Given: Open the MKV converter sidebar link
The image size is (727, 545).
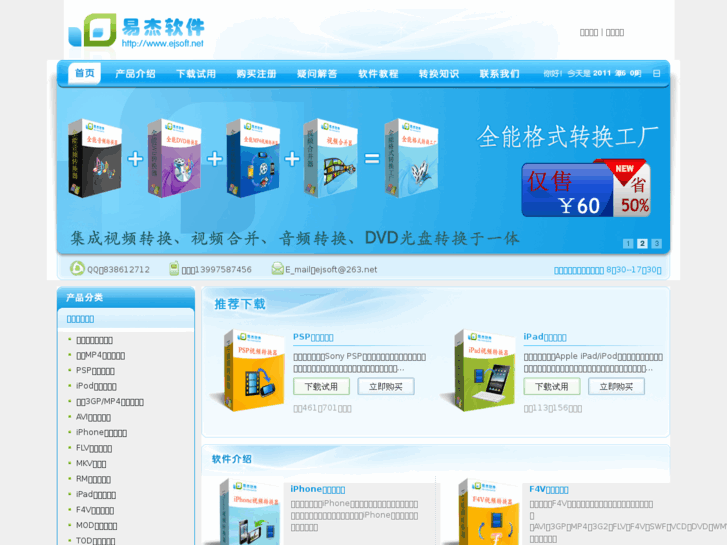Looking at the screenshot, I should point(91,464).
